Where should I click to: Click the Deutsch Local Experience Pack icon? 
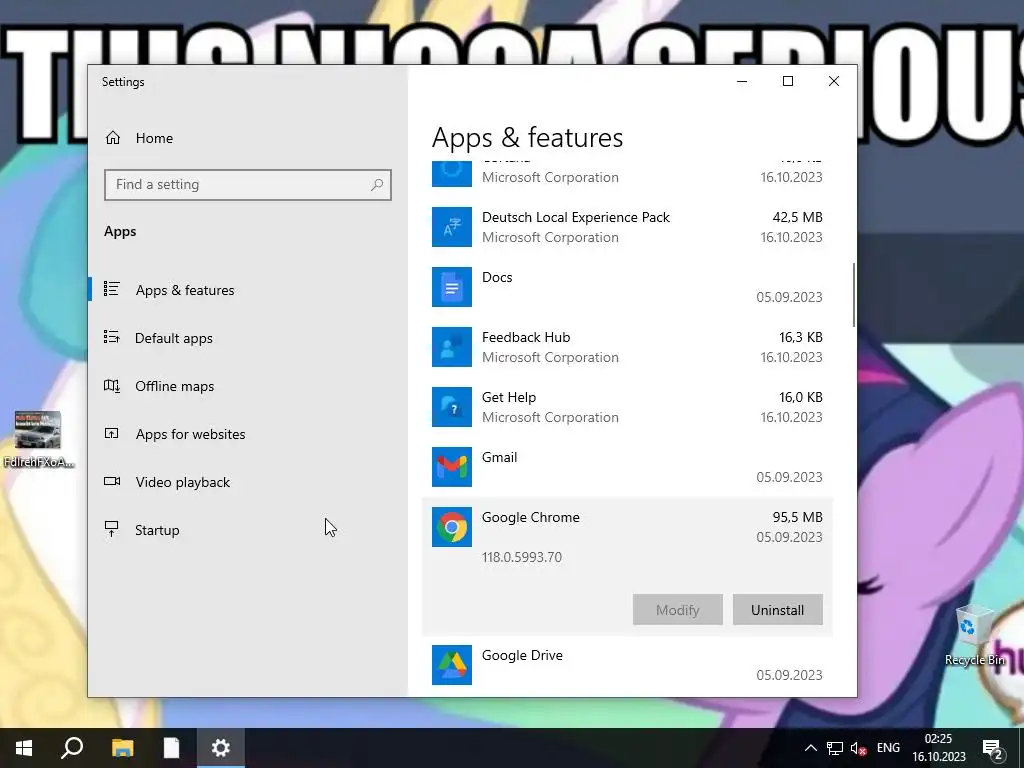coord(452,227)
